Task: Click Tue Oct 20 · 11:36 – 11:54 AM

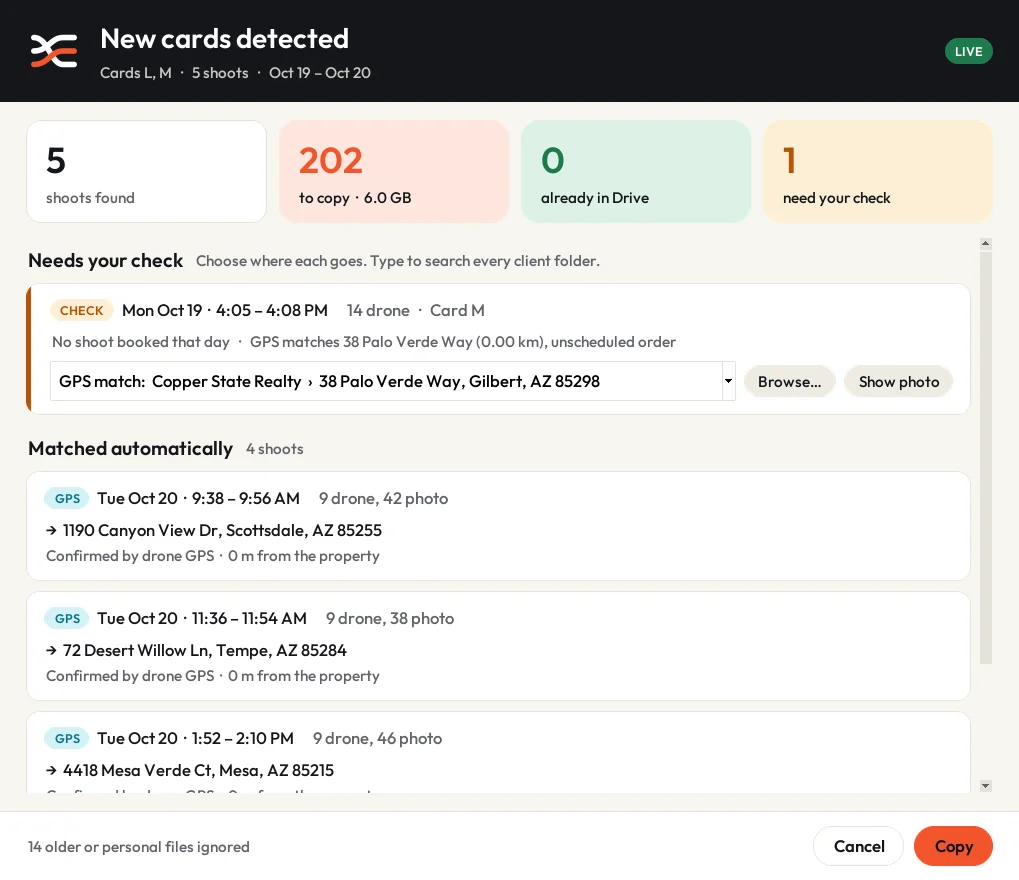Action: [x=202, y=619]
